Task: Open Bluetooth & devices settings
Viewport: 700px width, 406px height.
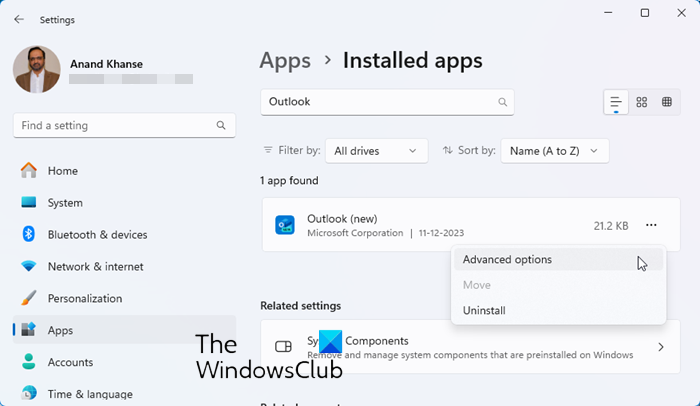Action: coord(124,234)
